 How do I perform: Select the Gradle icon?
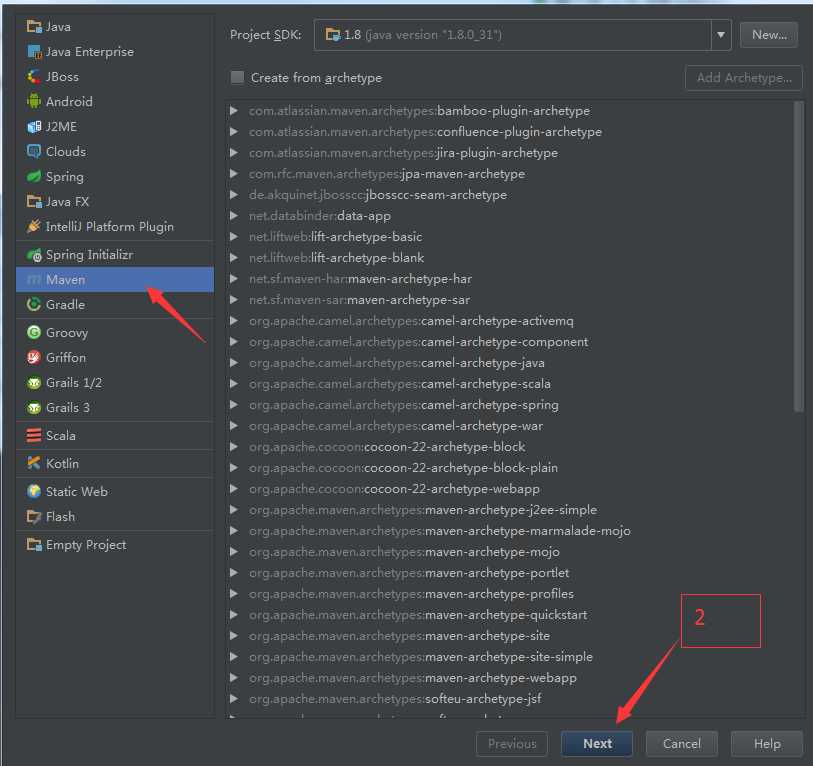click(x=34, y=304)
